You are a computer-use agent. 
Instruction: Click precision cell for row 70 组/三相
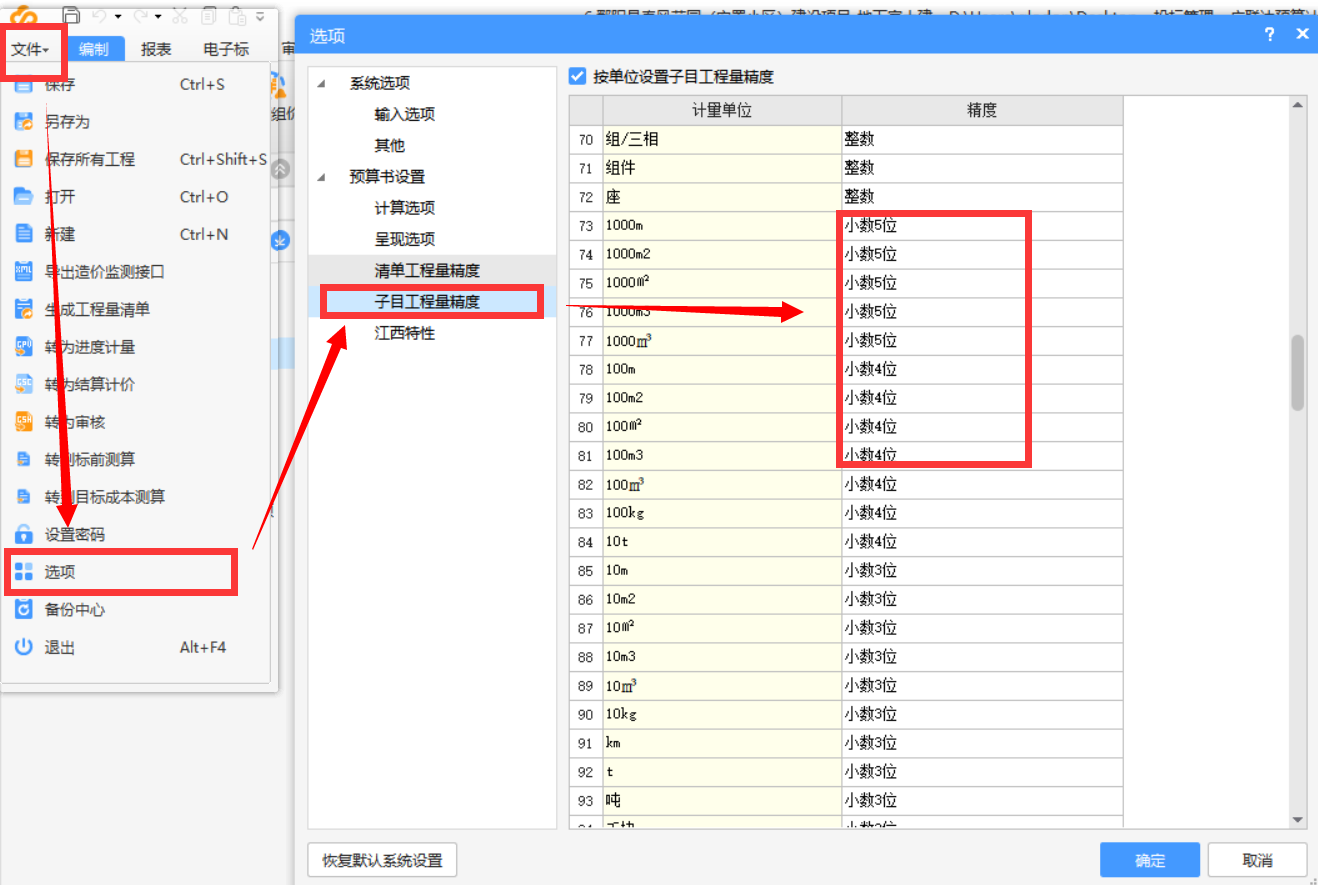(x=982, y=140)
